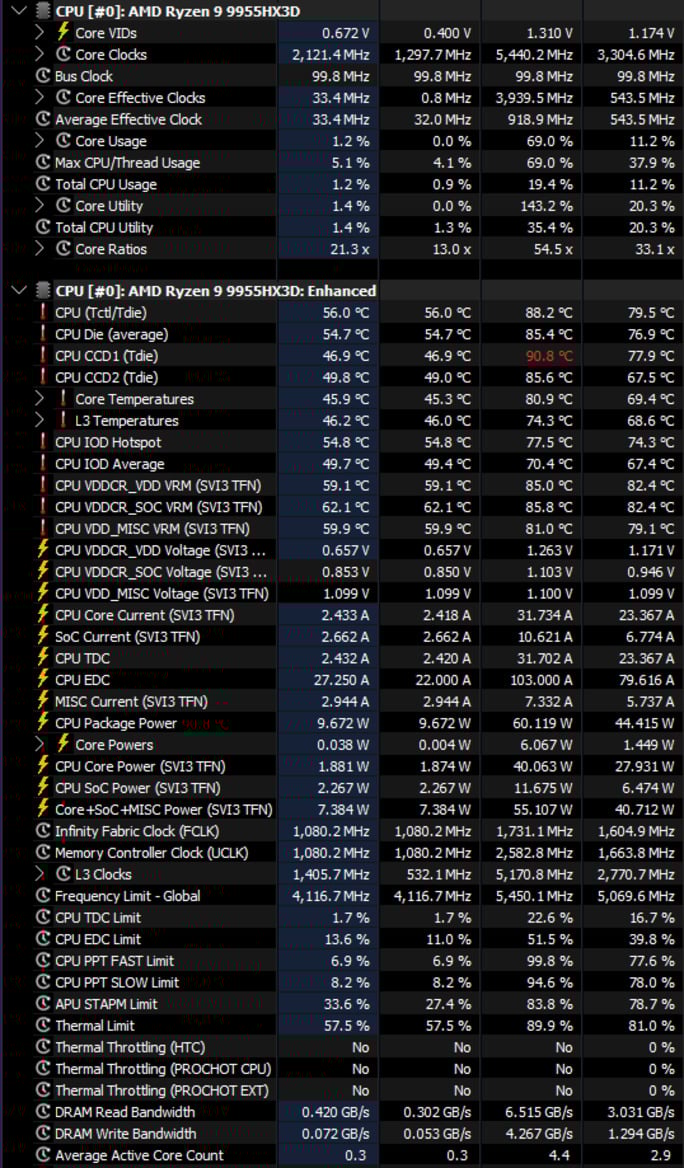Click the icon beside Average Active Core Count
The height and width of the screenshot is (1168, 684).
click(x=43, y=1155)
